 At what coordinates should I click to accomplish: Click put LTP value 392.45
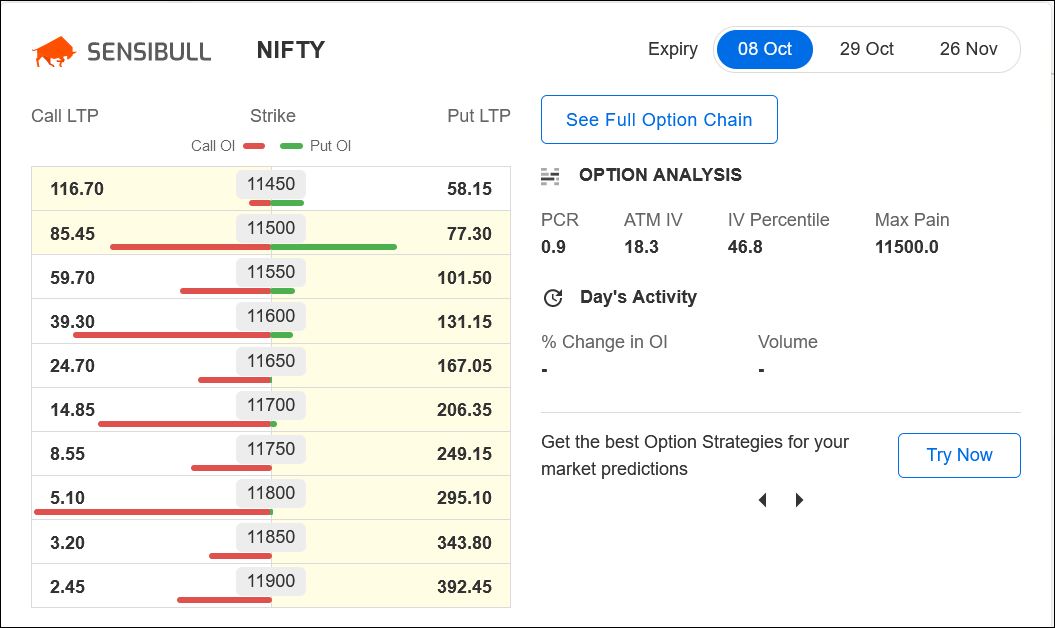pos(464,587)
